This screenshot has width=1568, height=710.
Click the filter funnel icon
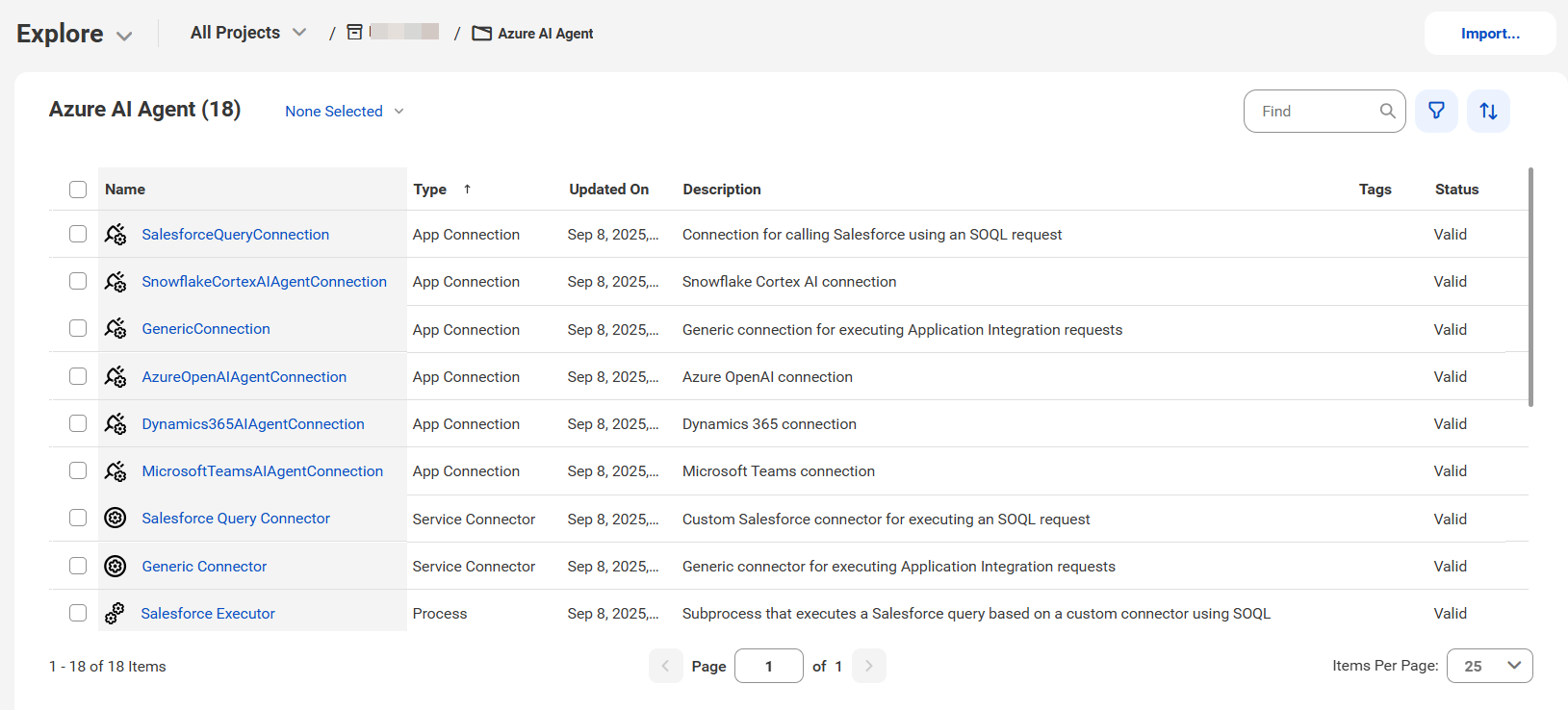1436,111
